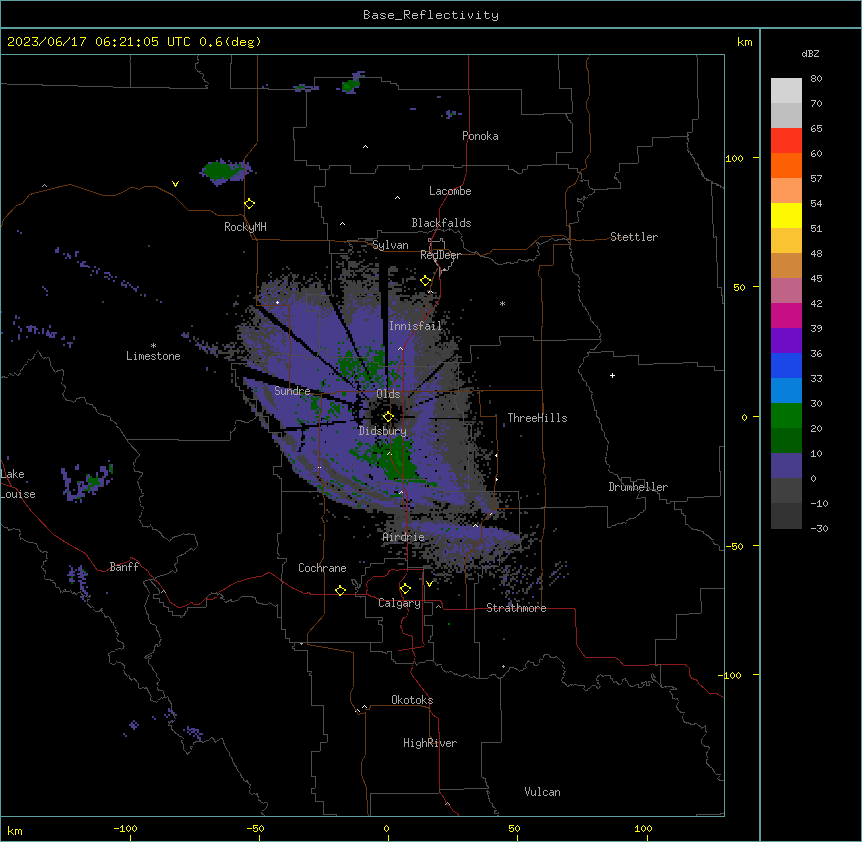Viewport: 862px width, 842px height.
Task: Click the RockyMH label
Action: (x=245, y=227)
